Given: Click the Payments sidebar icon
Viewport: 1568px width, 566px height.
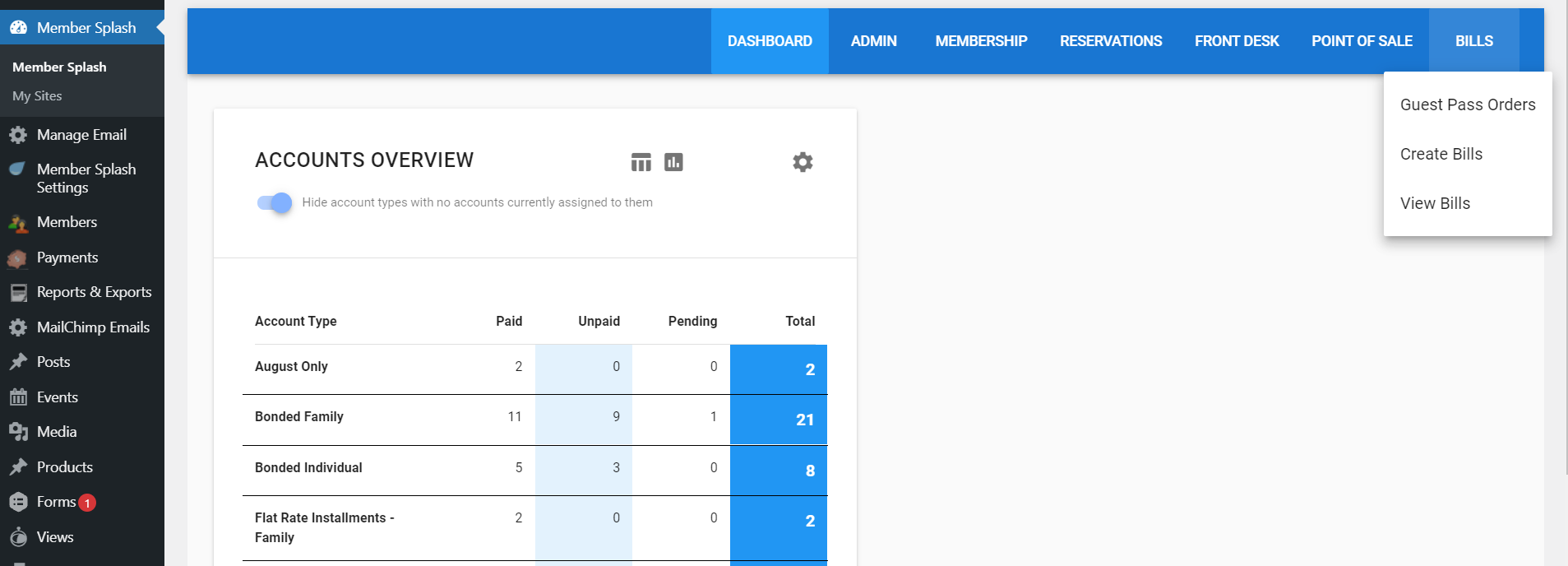Looking at the screenshot, I should pyautogui.click(x=18, y=258).
